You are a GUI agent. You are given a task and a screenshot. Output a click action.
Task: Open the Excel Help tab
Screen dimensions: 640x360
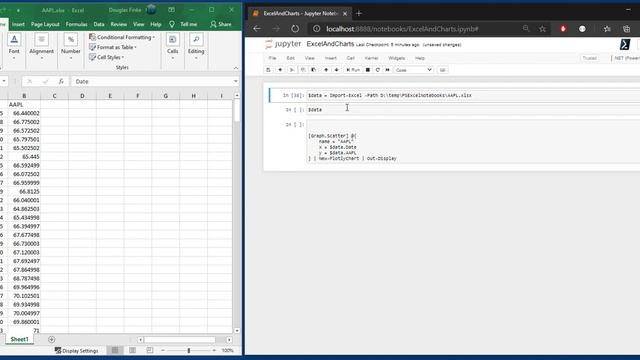(156, 24)
